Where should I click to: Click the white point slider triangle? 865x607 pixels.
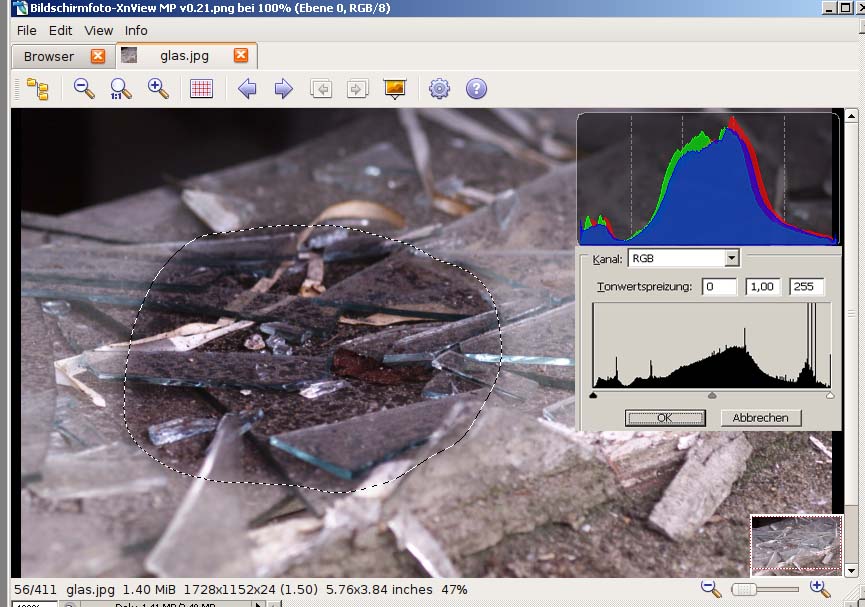click(830, 395)
